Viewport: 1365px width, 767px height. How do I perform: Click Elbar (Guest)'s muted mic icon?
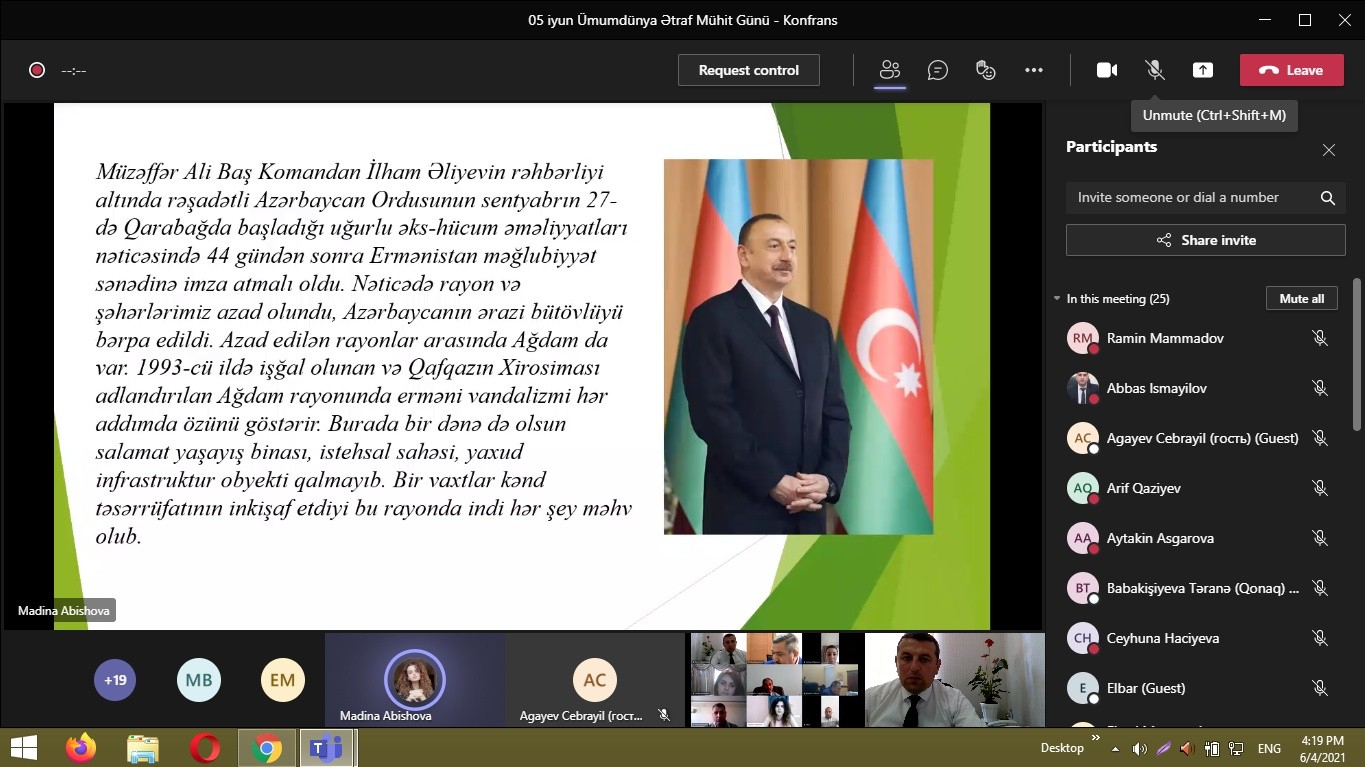(1320, 688)
